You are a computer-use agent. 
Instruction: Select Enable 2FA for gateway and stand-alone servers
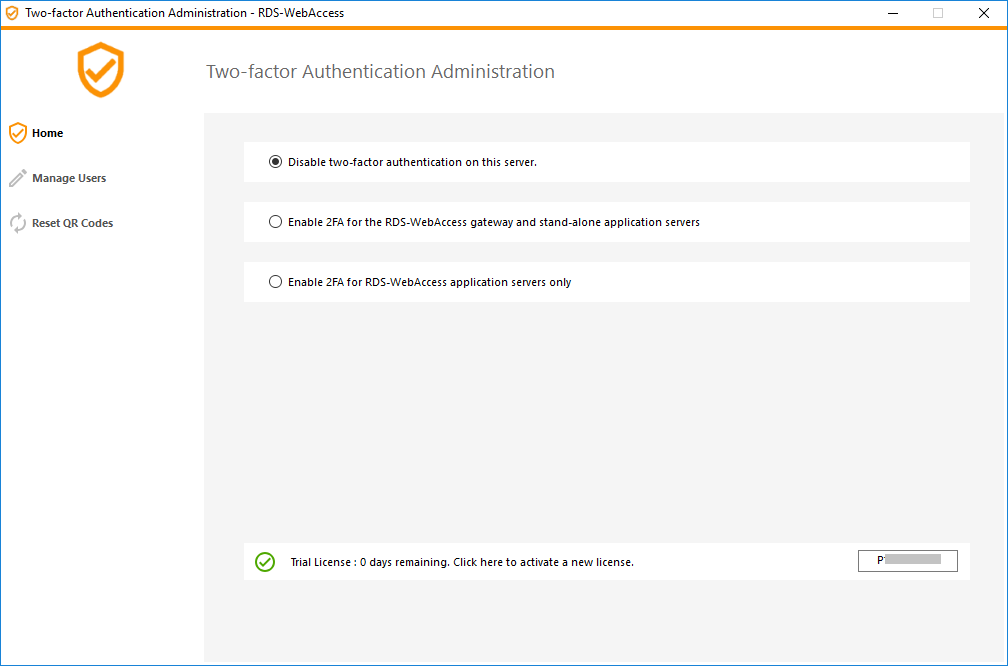point(275,222)
